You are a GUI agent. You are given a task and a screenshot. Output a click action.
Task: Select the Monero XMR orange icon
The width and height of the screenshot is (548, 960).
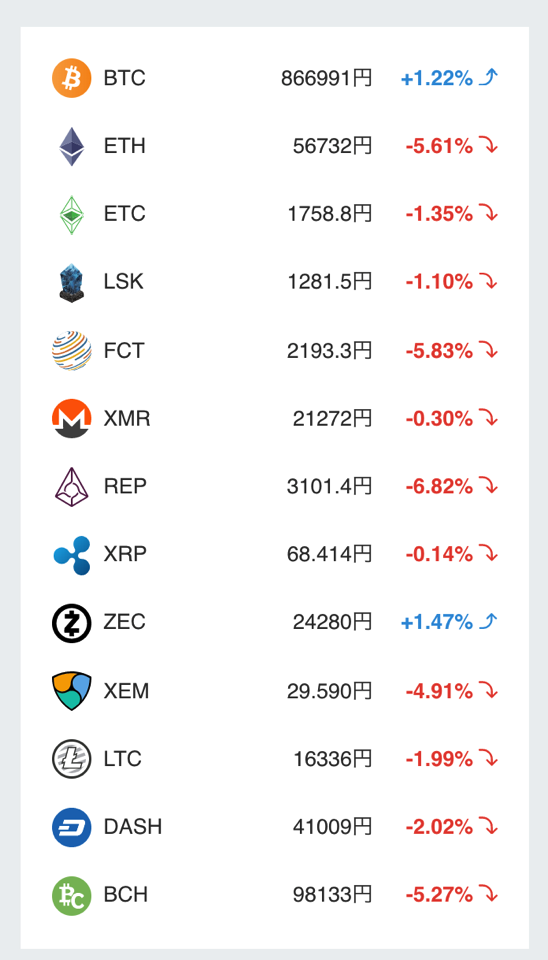point(72,419)
